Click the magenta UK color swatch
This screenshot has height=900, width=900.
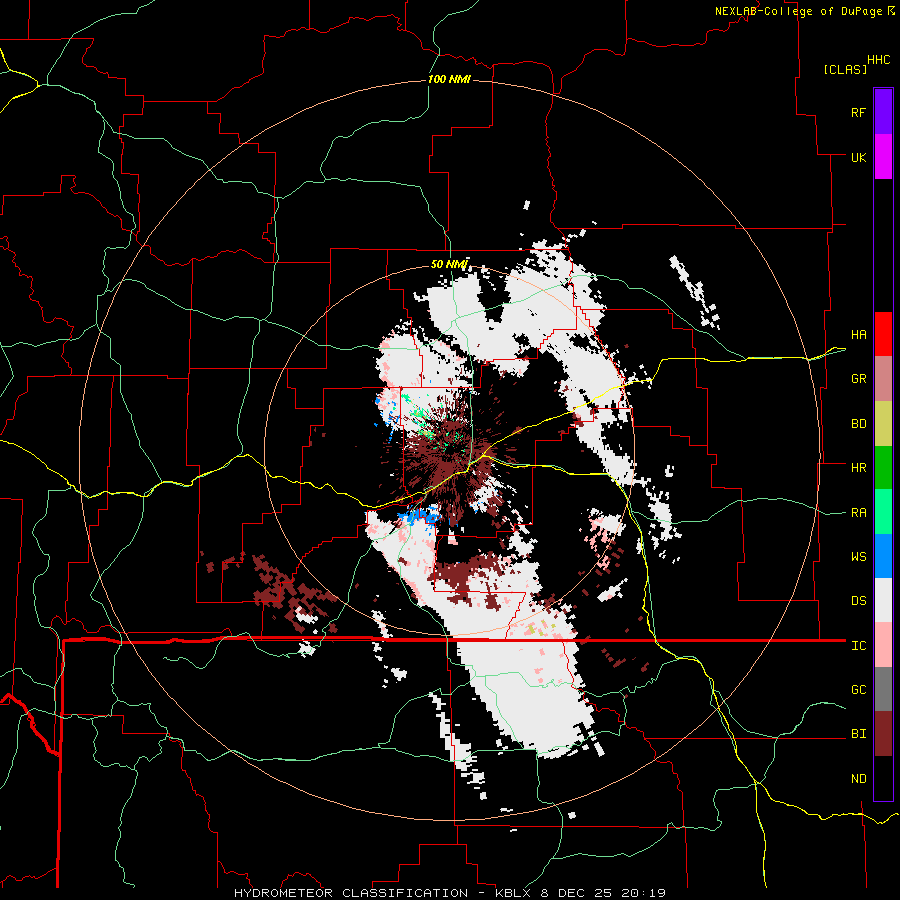tap(883, 157)
